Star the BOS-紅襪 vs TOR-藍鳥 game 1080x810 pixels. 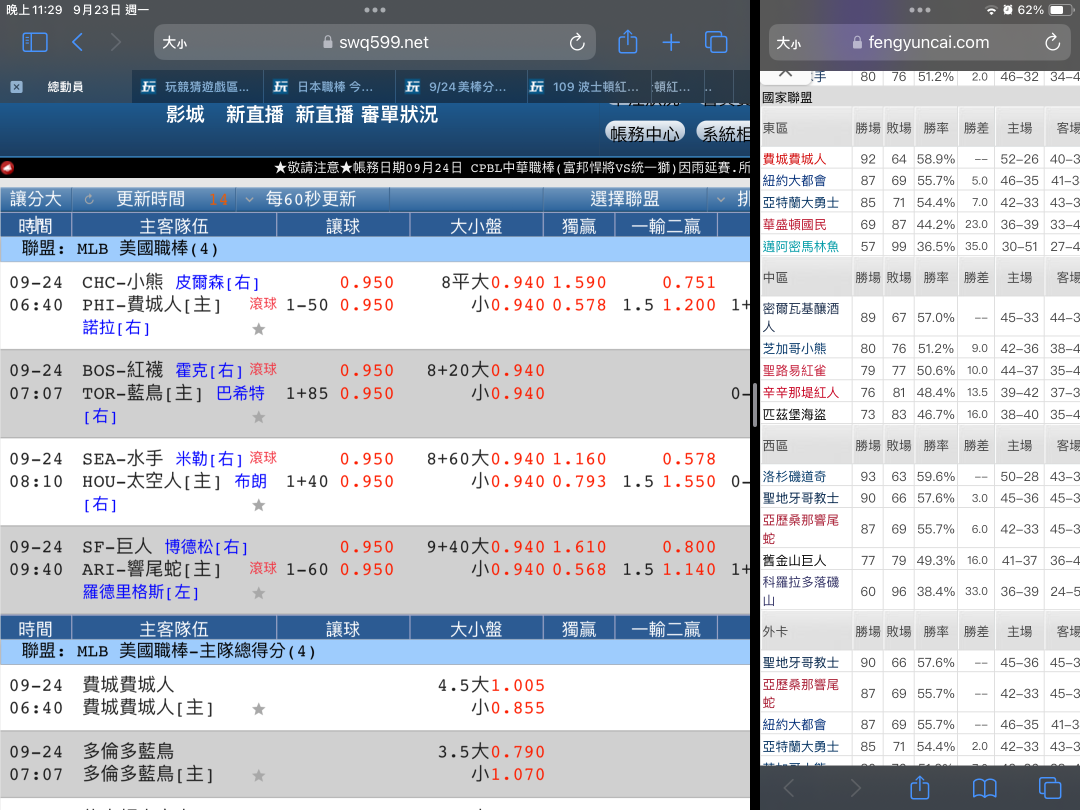click(258, 417)
